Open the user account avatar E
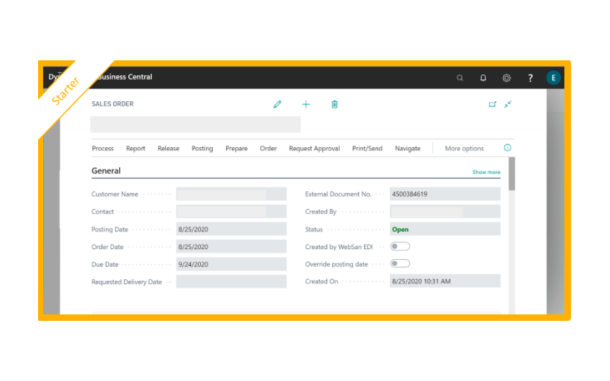Image resolution: width=610 pixels, height=381 pixels. click(553, 78)
